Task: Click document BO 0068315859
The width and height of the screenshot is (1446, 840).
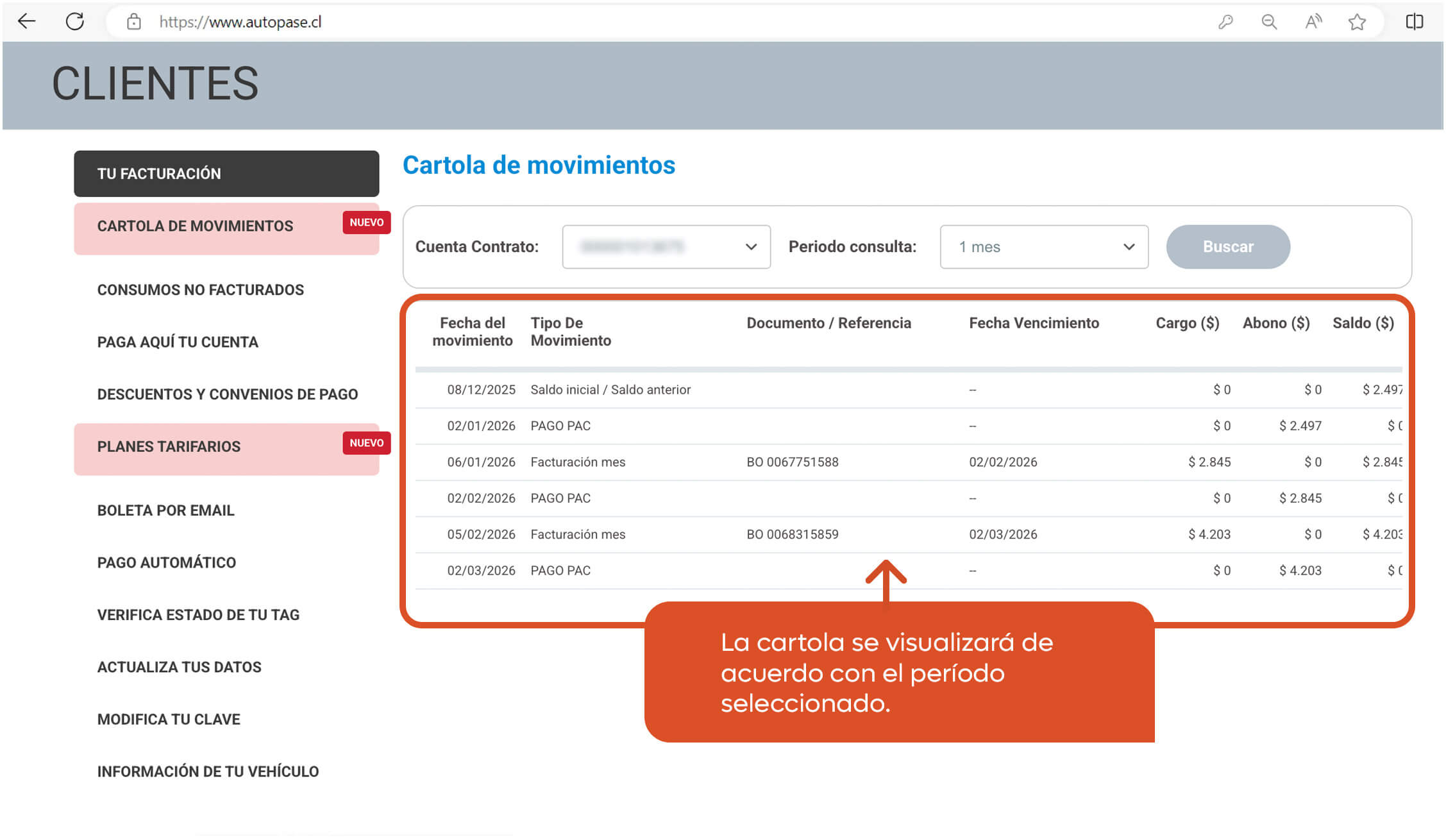Action: point(793,535)
